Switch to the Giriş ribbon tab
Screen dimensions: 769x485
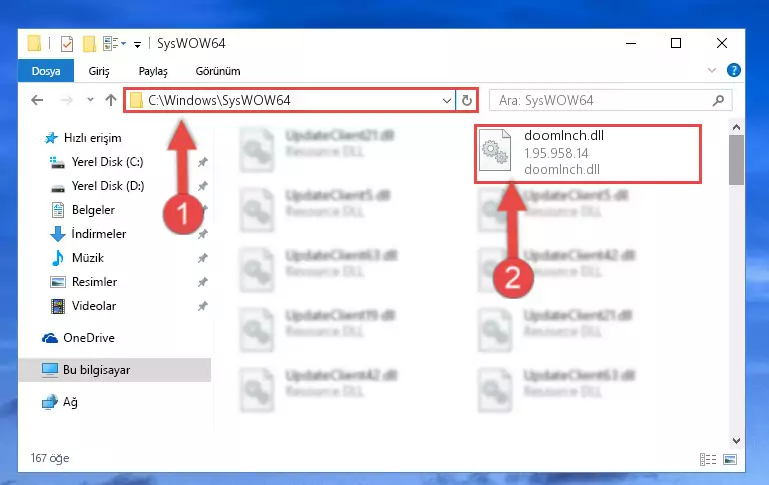pyautogui.click(x=99, y=71)
